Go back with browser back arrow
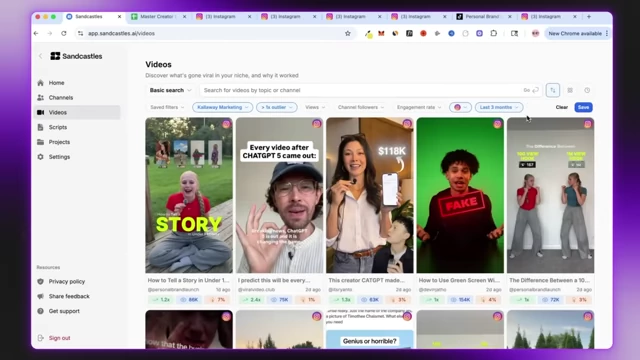The width and height of the screenshot is (640, 360). [36, 33]
